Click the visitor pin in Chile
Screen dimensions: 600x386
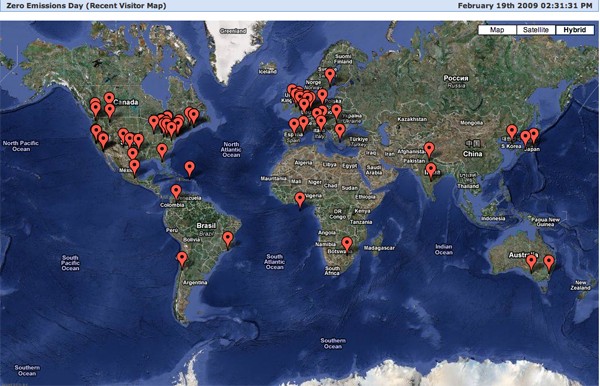click(182, 259)
